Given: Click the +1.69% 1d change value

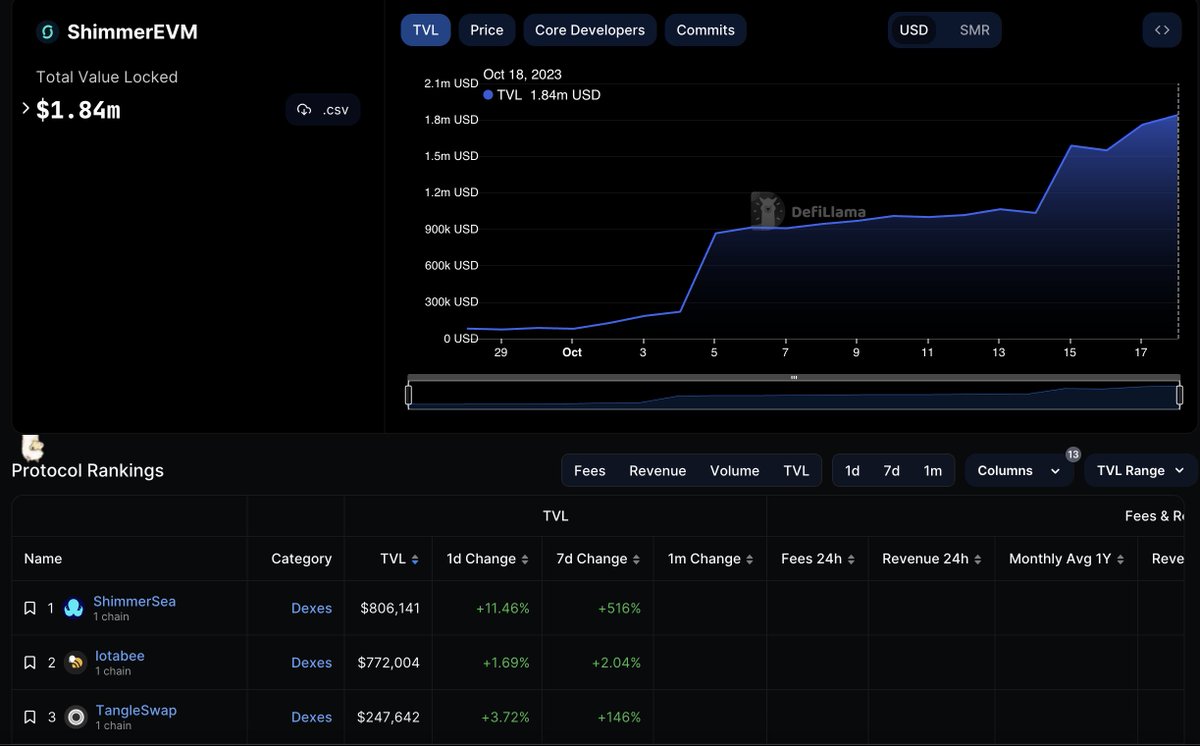Looking at the screenshot, I should (506, 662).
